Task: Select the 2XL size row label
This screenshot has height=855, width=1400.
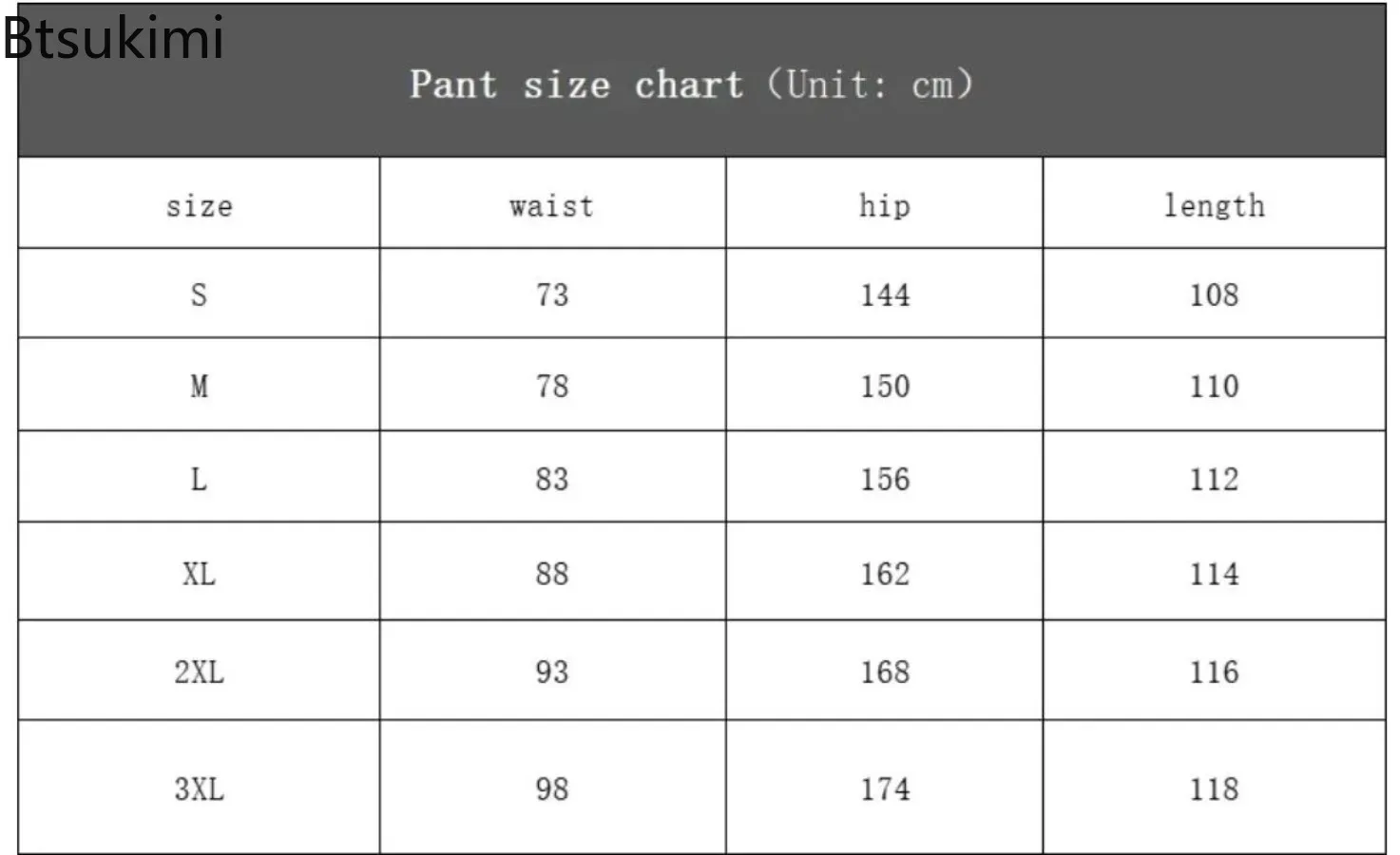Action: (199, 673)
